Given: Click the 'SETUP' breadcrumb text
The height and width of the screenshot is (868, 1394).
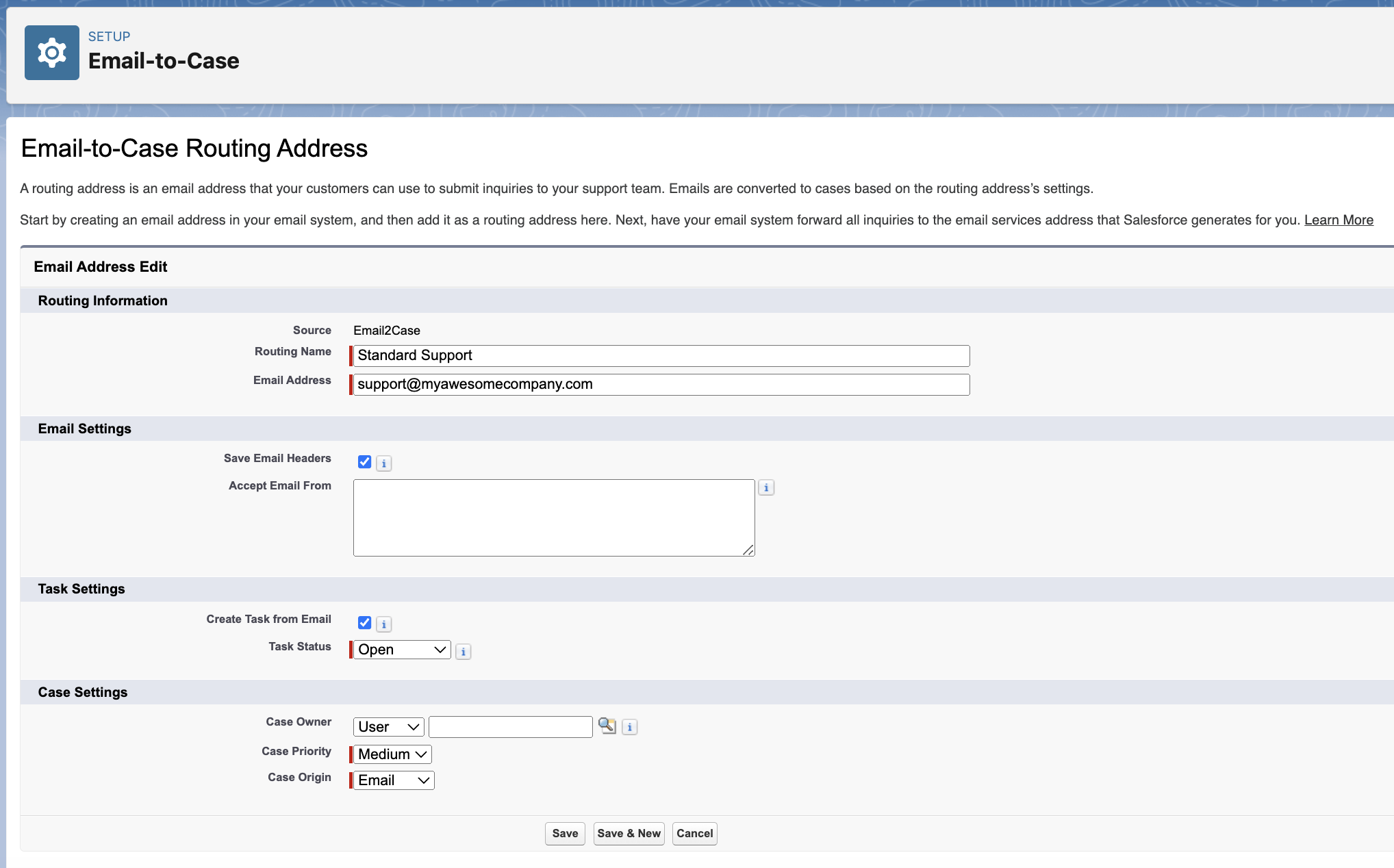Looking at the screenshot, I should (109, 36).
